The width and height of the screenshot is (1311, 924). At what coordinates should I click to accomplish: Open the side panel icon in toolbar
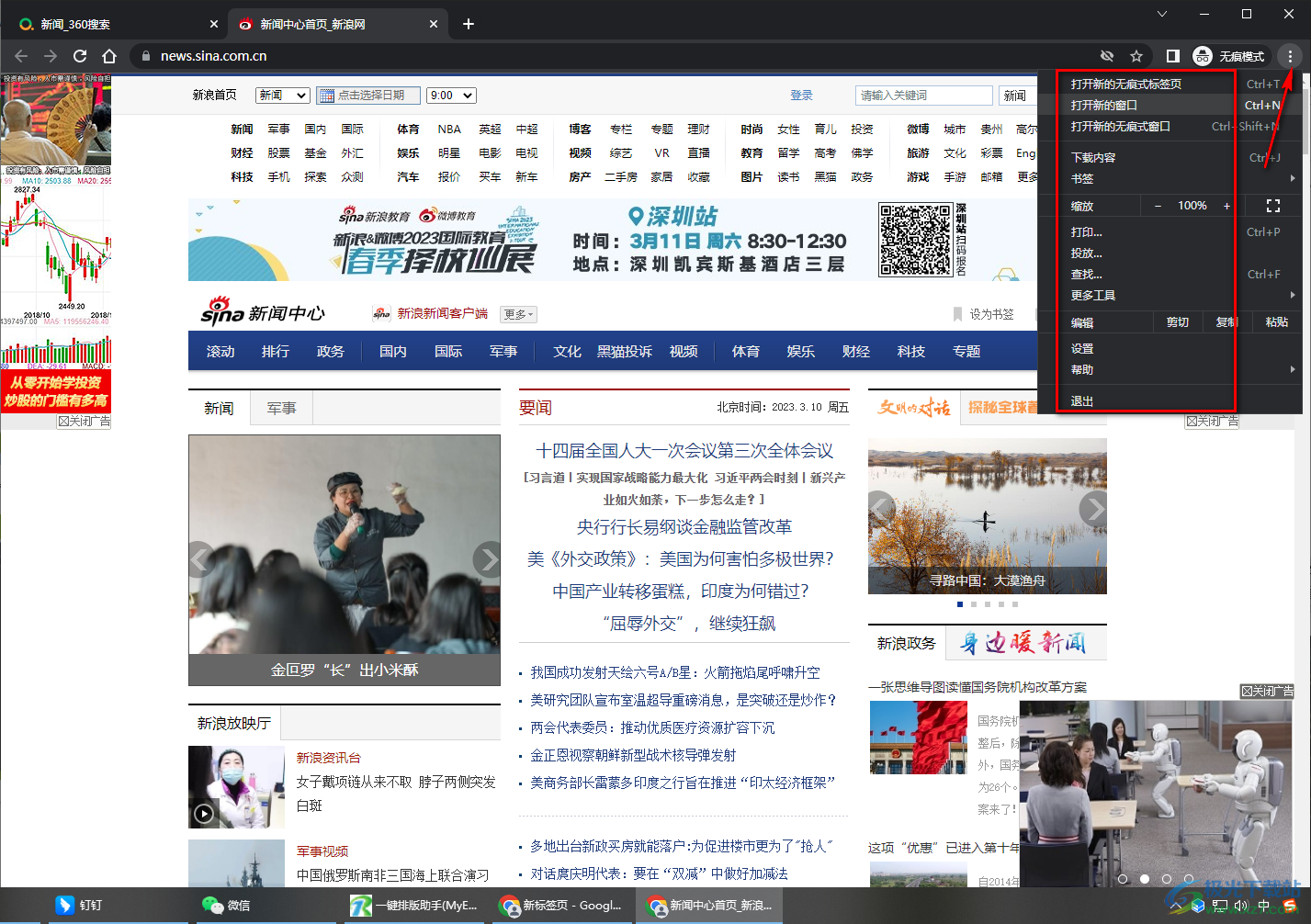[1172, 56]
